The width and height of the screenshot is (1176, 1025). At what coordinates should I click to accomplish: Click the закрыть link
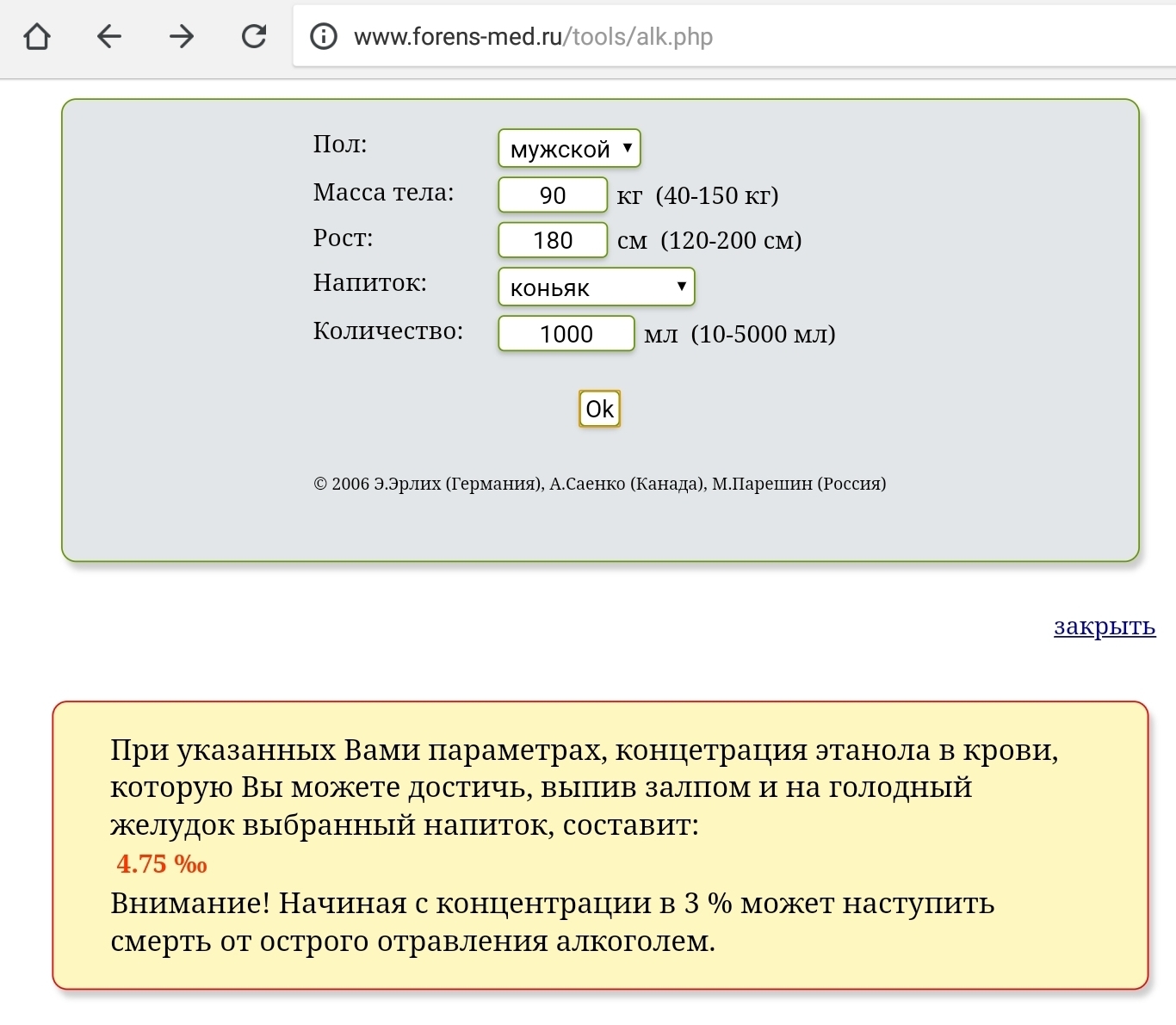1105,627
